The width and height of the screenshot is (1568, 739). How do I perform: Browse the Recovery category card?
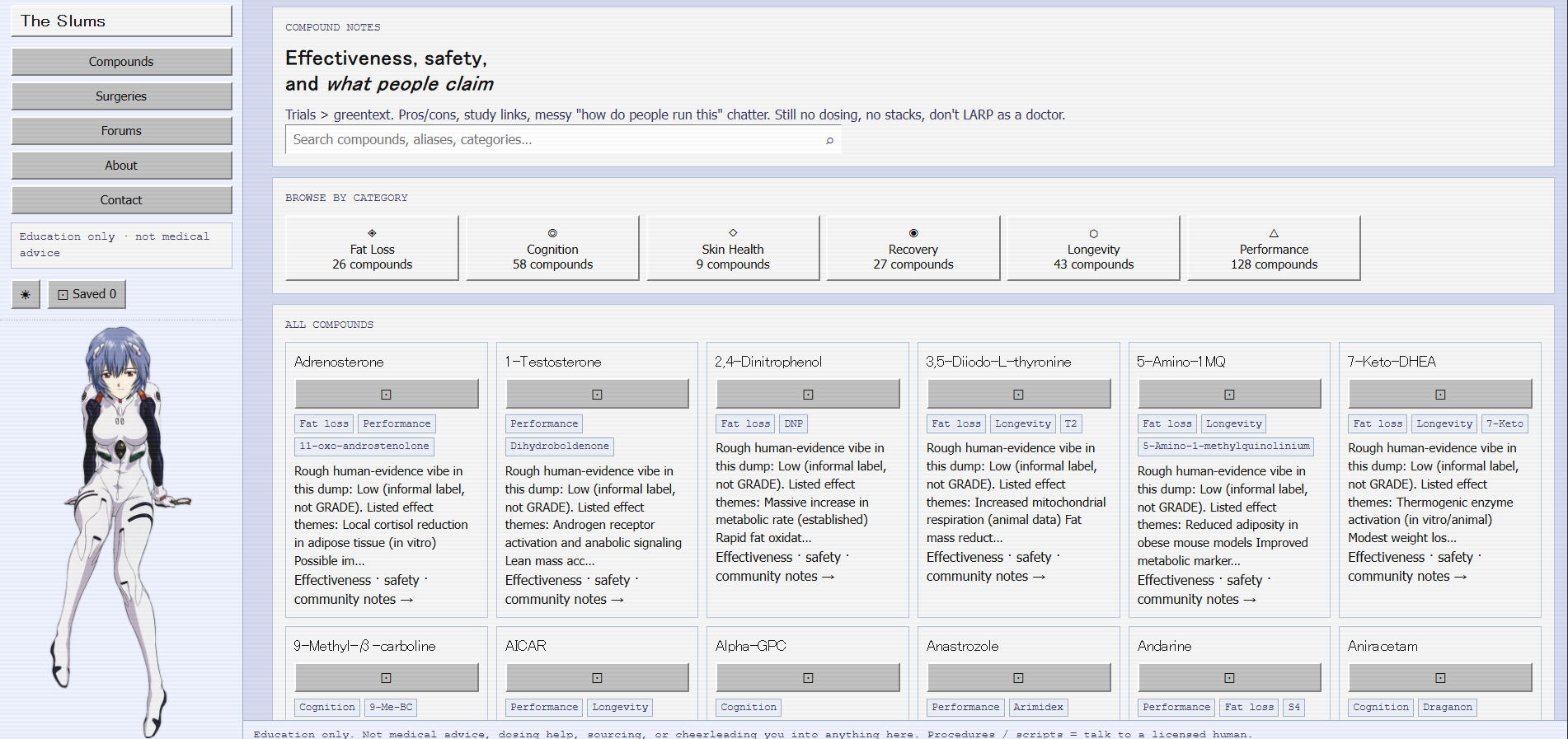click(x=913, y=248)
